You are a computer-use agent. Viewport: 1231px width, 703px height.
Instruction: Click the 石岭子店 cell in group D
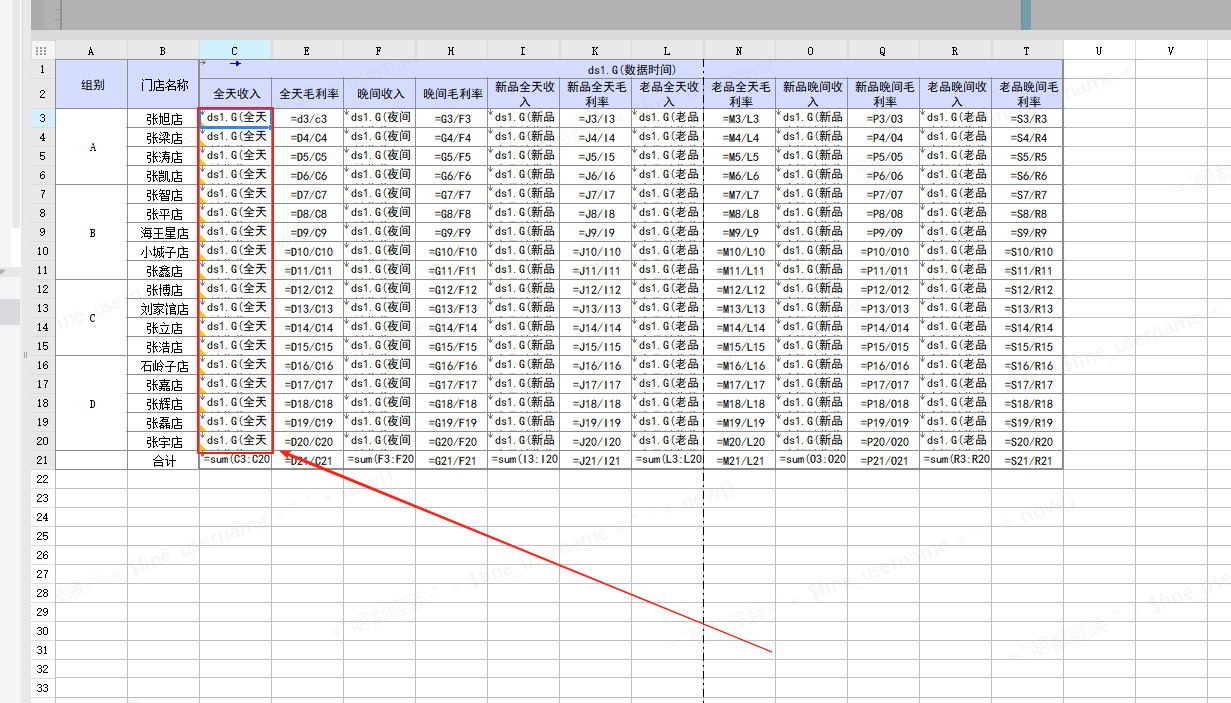[x=164, y=366]
